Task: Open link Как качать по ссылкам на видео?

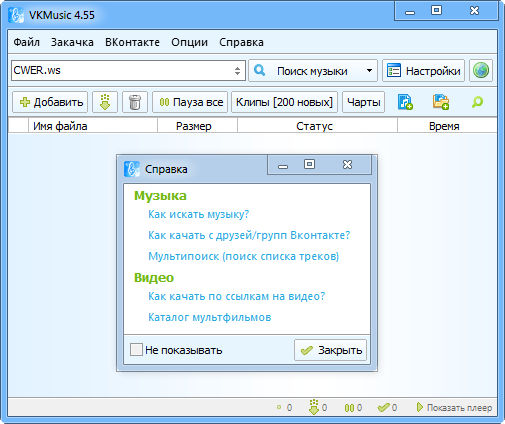Action: click(237, 296)
